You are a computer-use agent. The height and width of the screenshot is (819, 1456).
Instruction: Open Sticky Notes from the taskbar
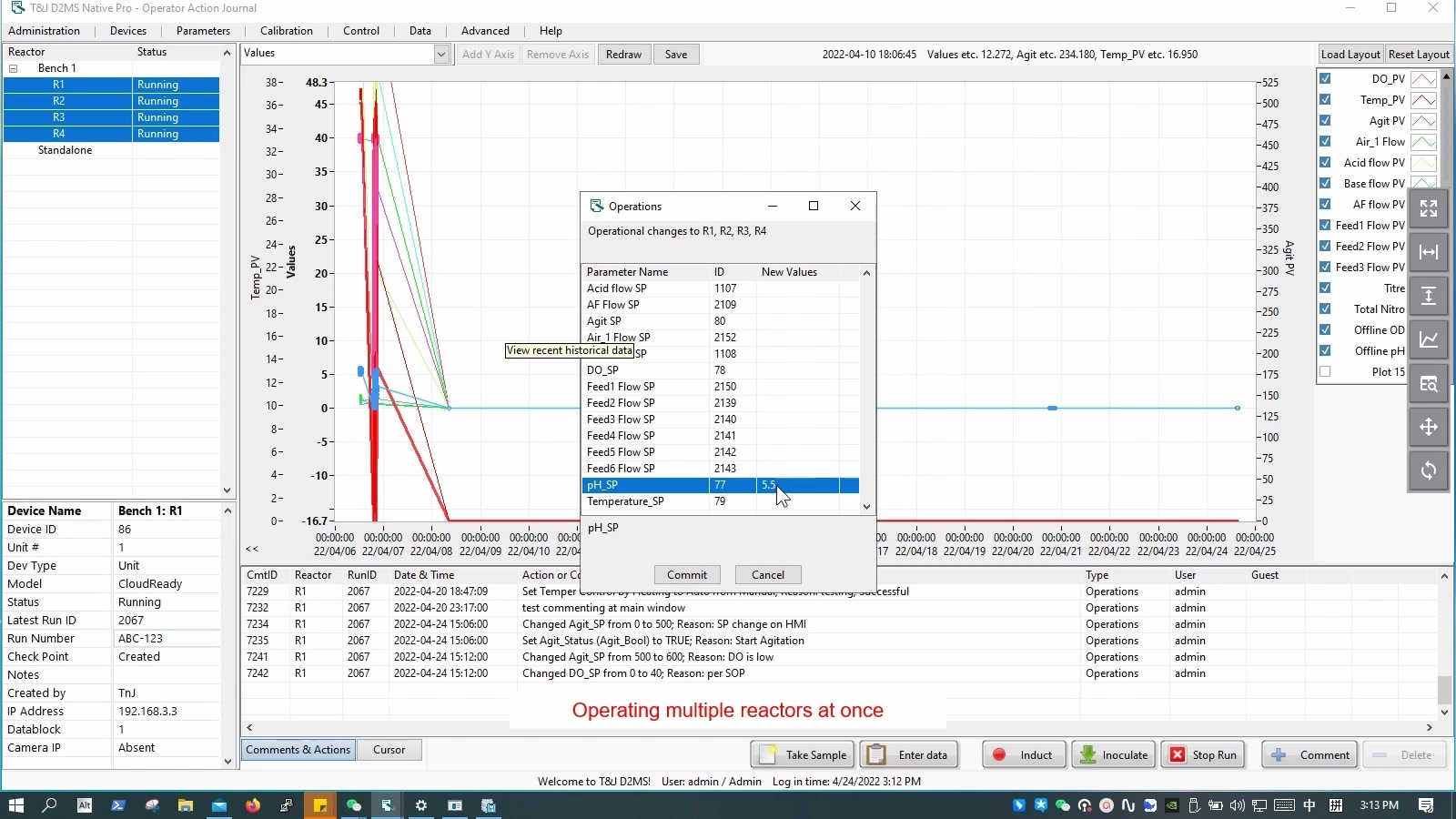point(320,805)
